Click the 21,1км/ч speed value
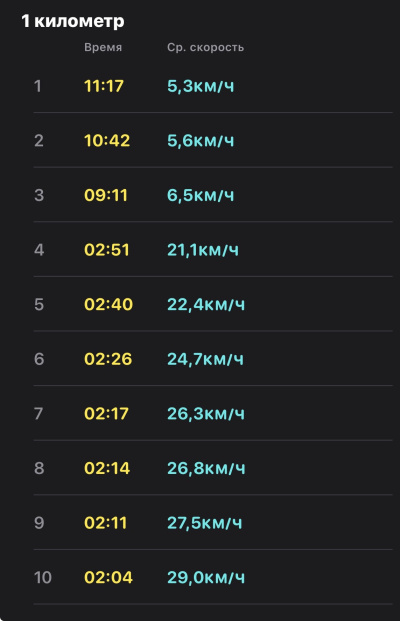400x621 pixels. pos(203,250)
